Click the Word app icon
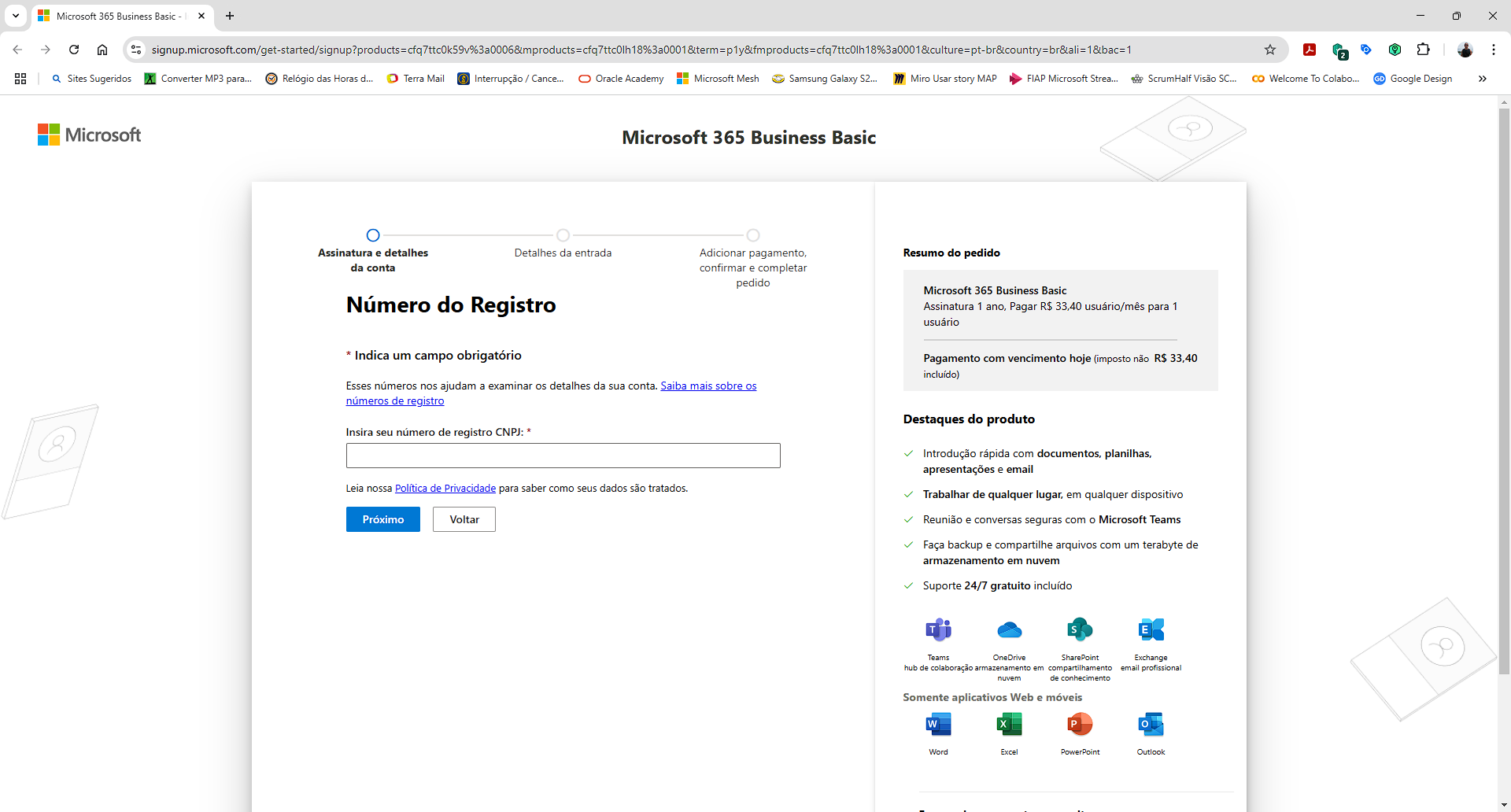The width and height of the screenshot is (1511, 812). [x=938, y=724]
